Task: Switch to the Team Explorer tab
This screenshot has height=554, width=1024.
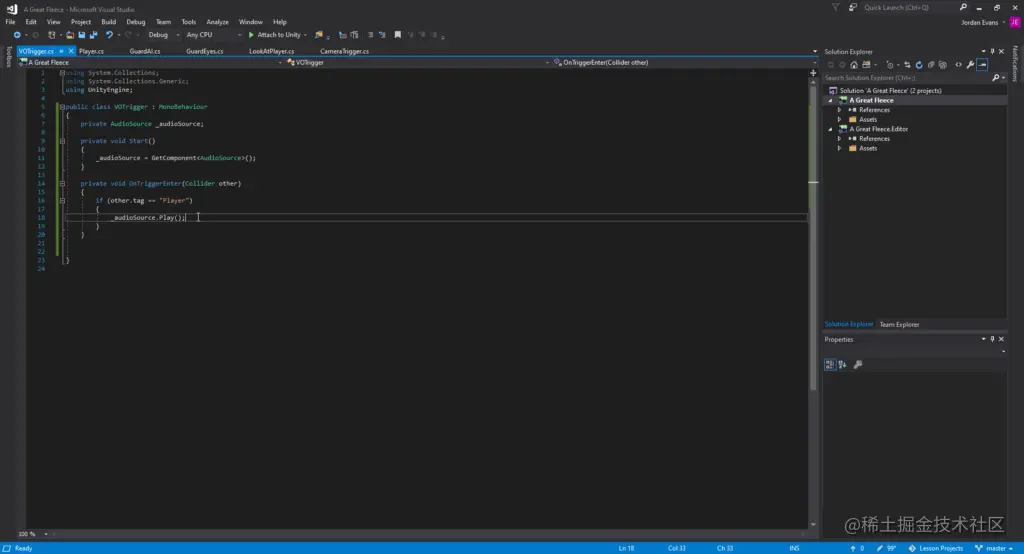Action: pyautogui.click(x=899, y=325)
